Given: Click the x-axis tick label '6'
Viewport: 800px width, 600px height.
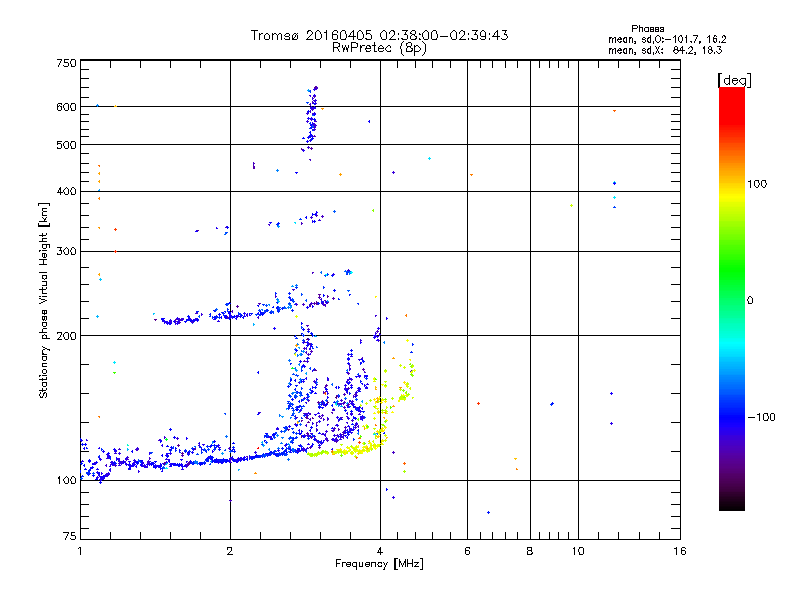Looking at the screenshot, I should 467,551.
